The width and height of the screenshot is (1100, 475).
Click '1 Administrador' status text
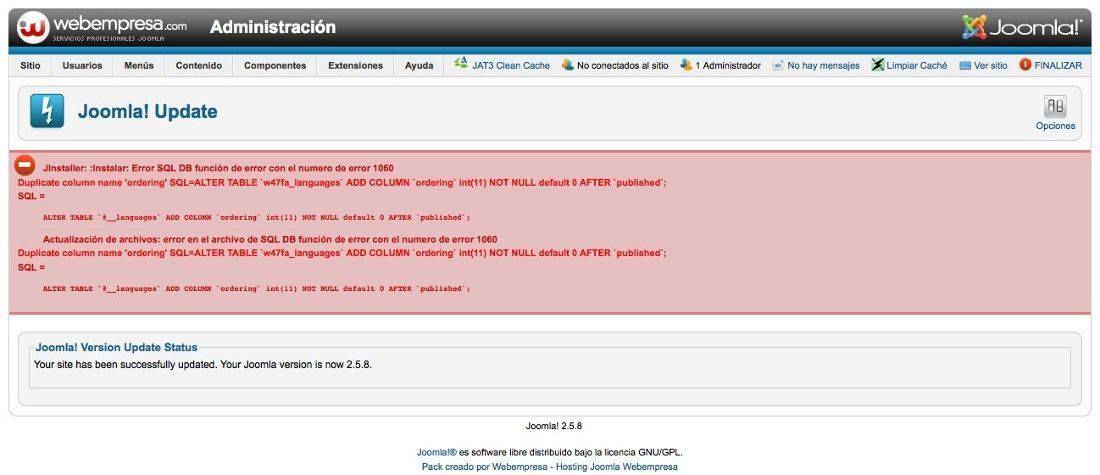pyautogui.click(x=728, y=65)
